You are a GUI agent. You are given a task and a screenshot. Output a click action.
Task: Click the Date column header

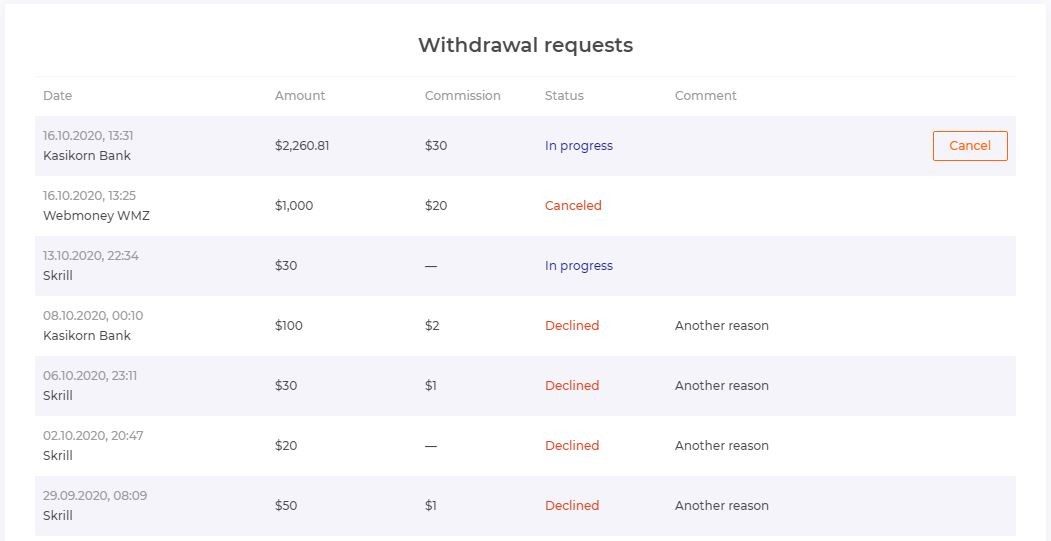pyautogui.click(x=58, y=96)
